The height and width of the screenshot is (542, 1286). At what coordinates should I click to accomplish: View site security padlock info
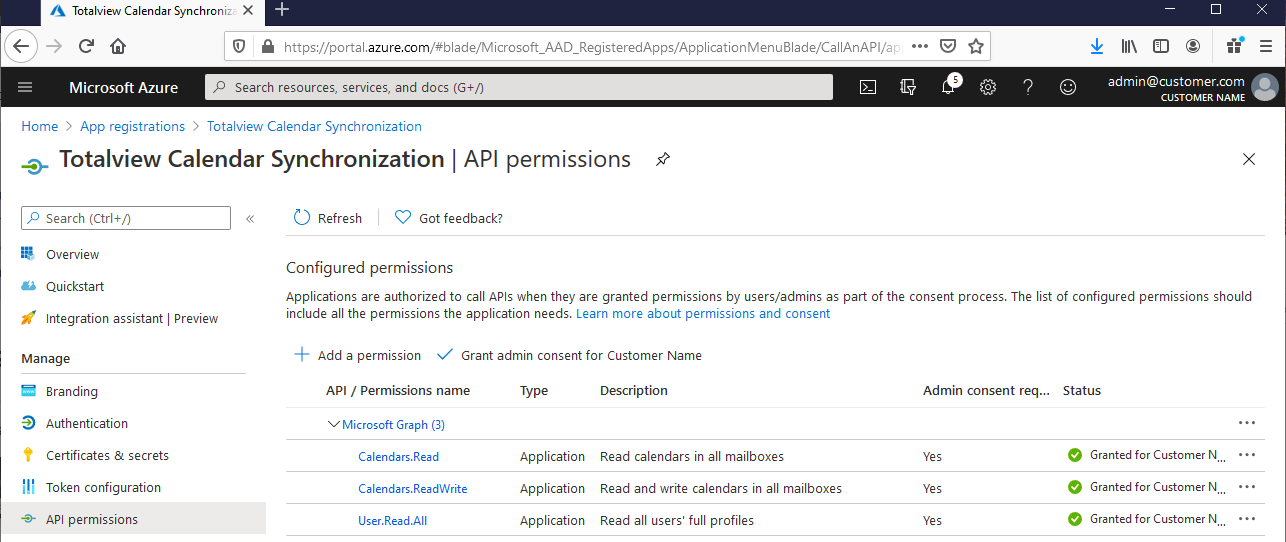(266, 46)
